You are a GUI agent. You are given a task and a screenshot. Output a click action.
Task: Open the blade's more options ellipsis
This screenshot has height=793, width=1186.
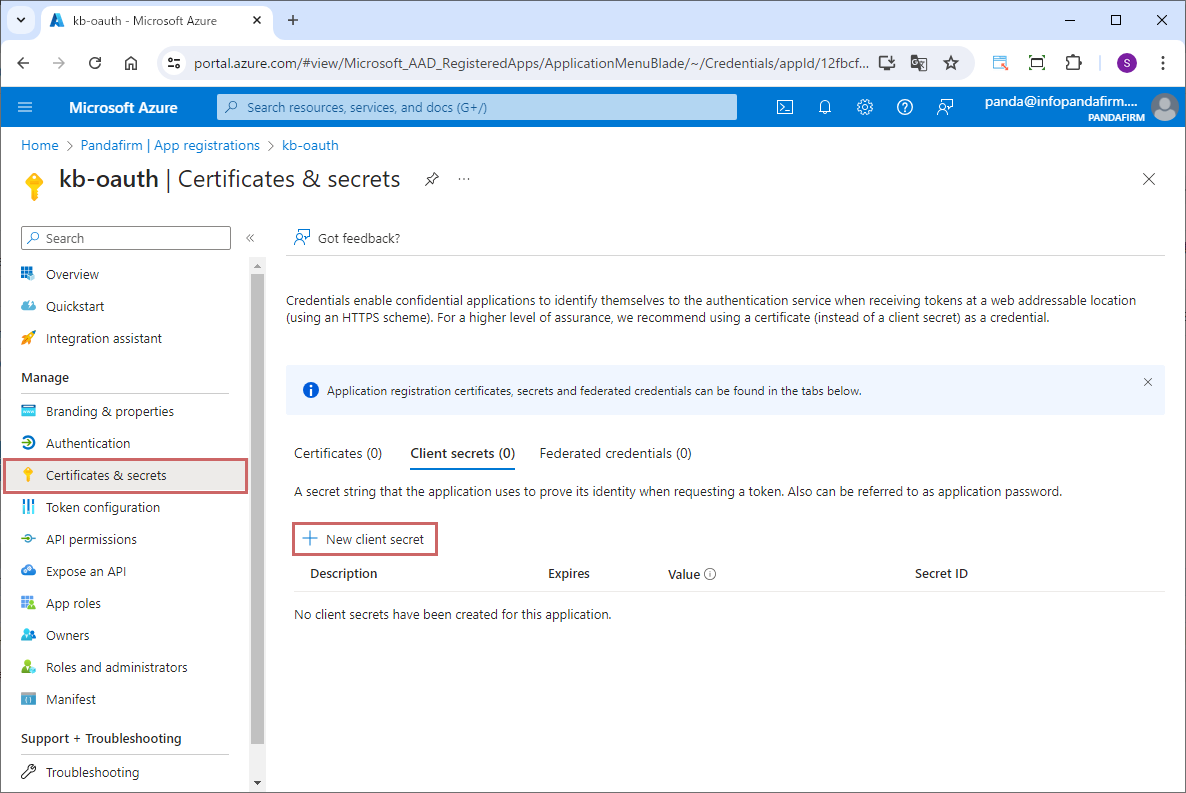tap(464, 179)
